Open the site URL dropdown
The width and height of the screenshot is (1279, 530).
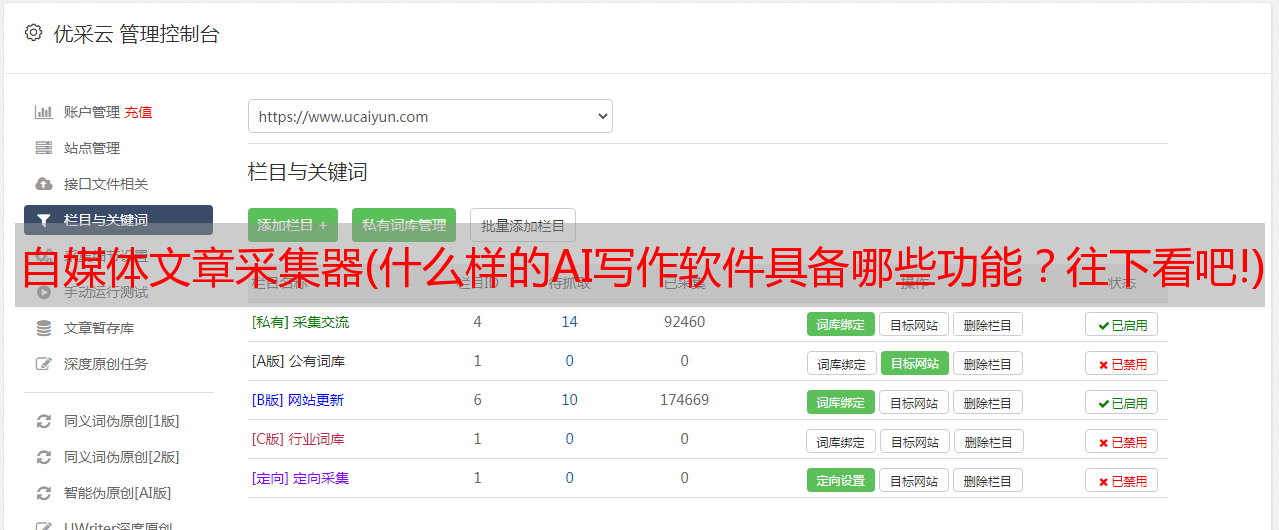[430, 116]
